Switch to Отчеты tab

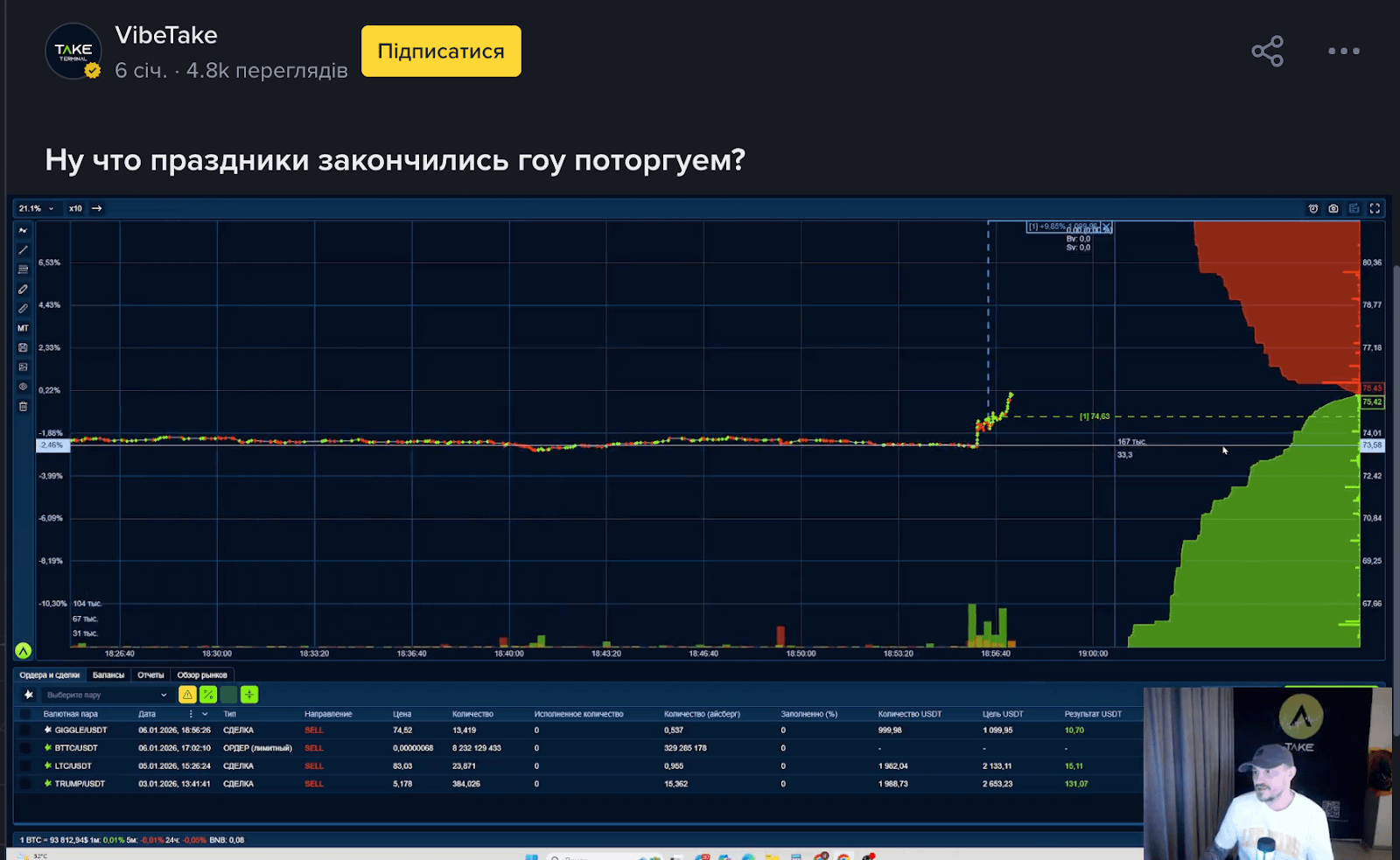coord(150,675)
